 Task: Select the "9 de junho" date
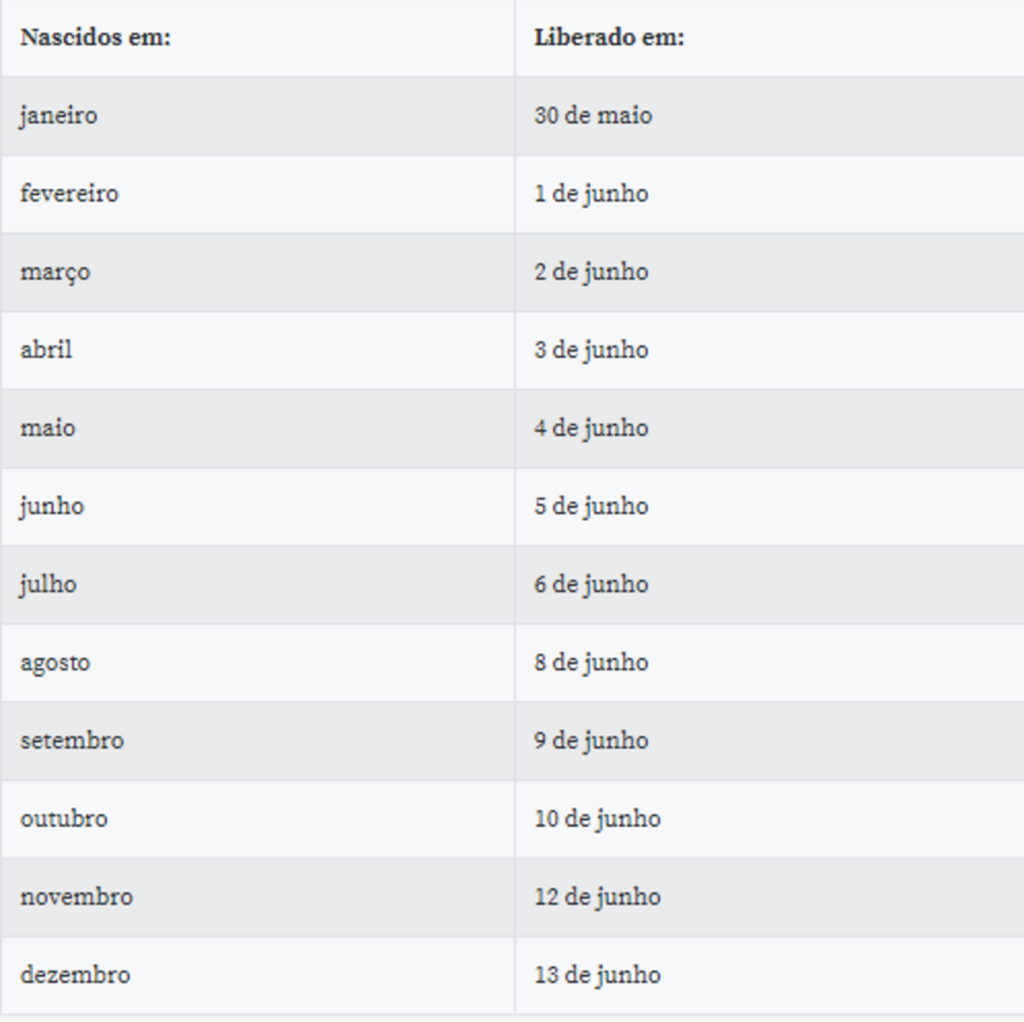pos(591,740)
